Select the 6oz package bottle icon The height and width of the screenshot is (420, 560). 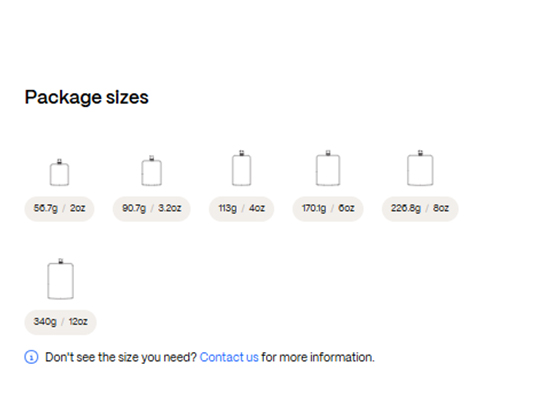(x=328, y=168)
